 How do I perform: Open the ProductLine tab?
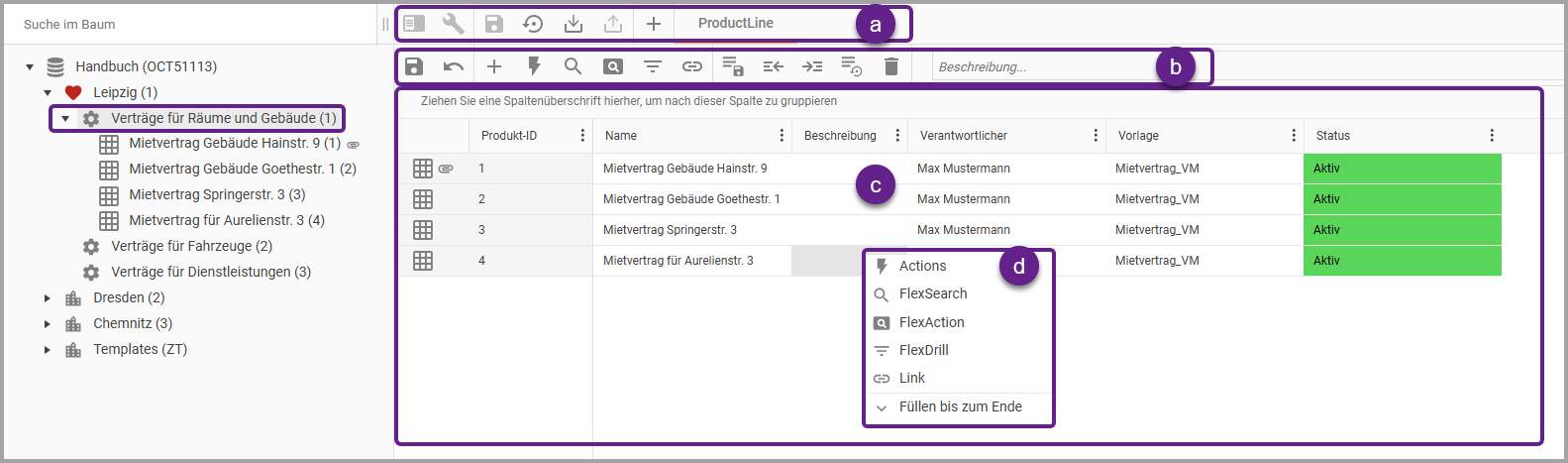tap(735, 24)
